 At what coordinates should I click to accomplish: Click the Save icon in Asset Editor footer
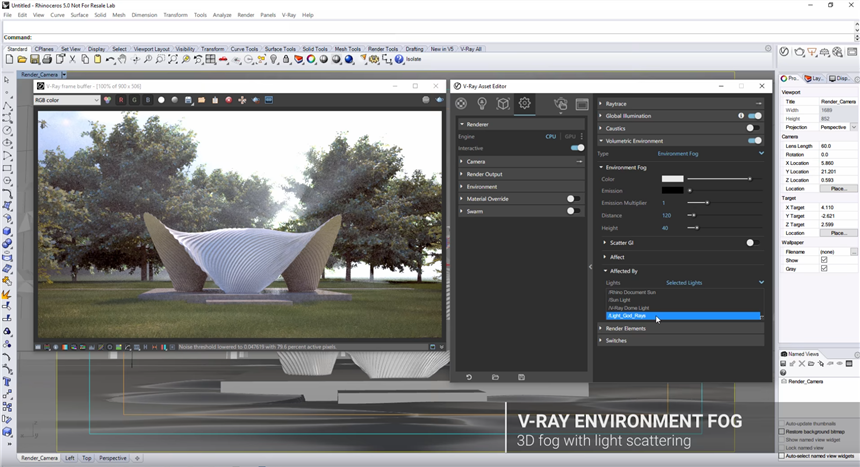click(x=521, y=377)
